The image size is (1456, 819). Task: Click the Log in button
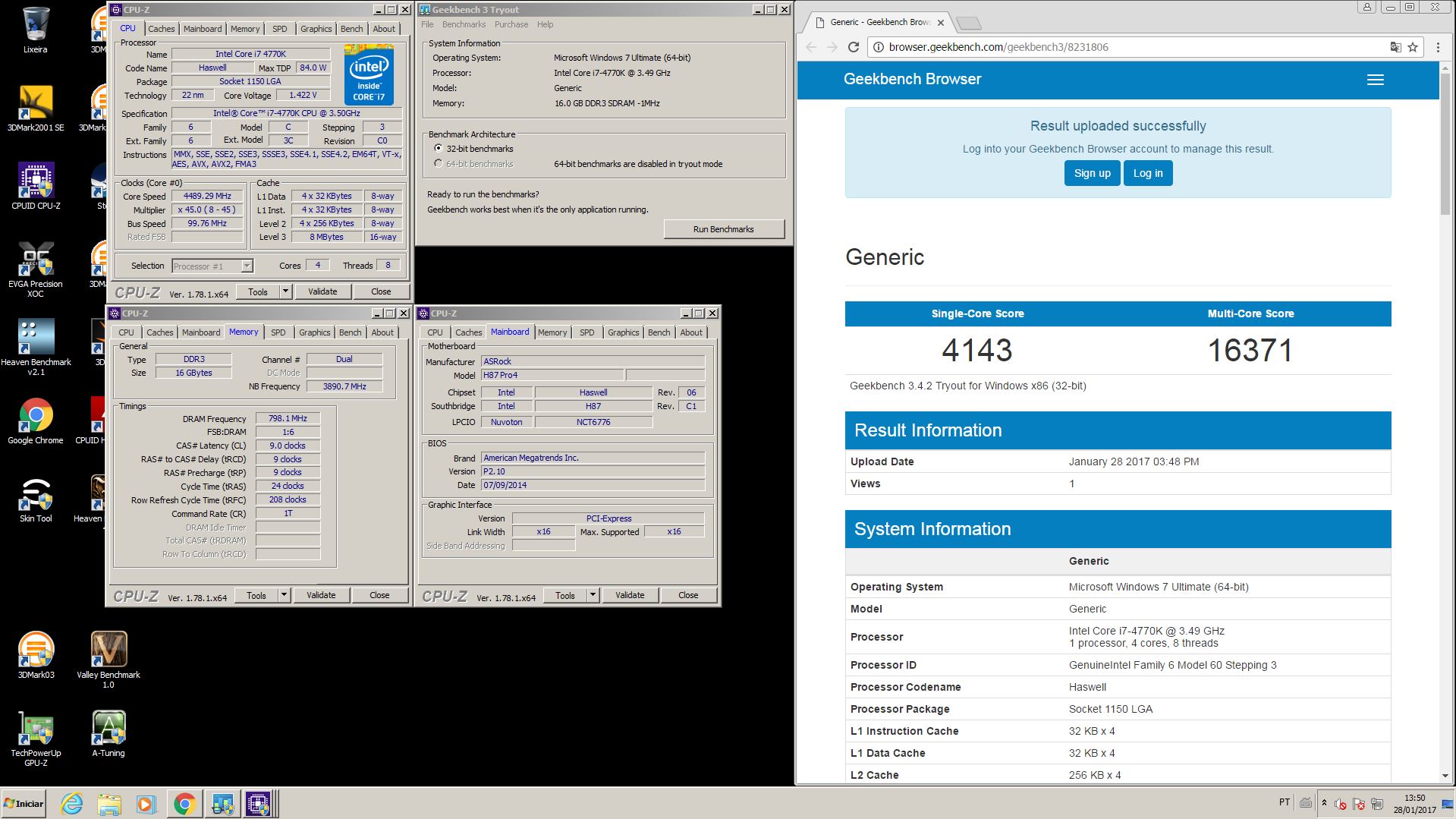(x=1148, y=173)
